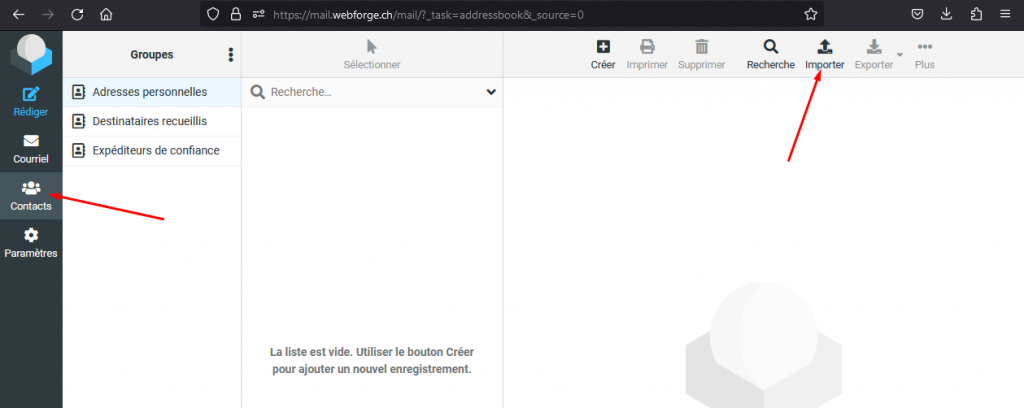Go to Courriel mail view
This screenshot has height=408, width=1024.
(31, 149)
